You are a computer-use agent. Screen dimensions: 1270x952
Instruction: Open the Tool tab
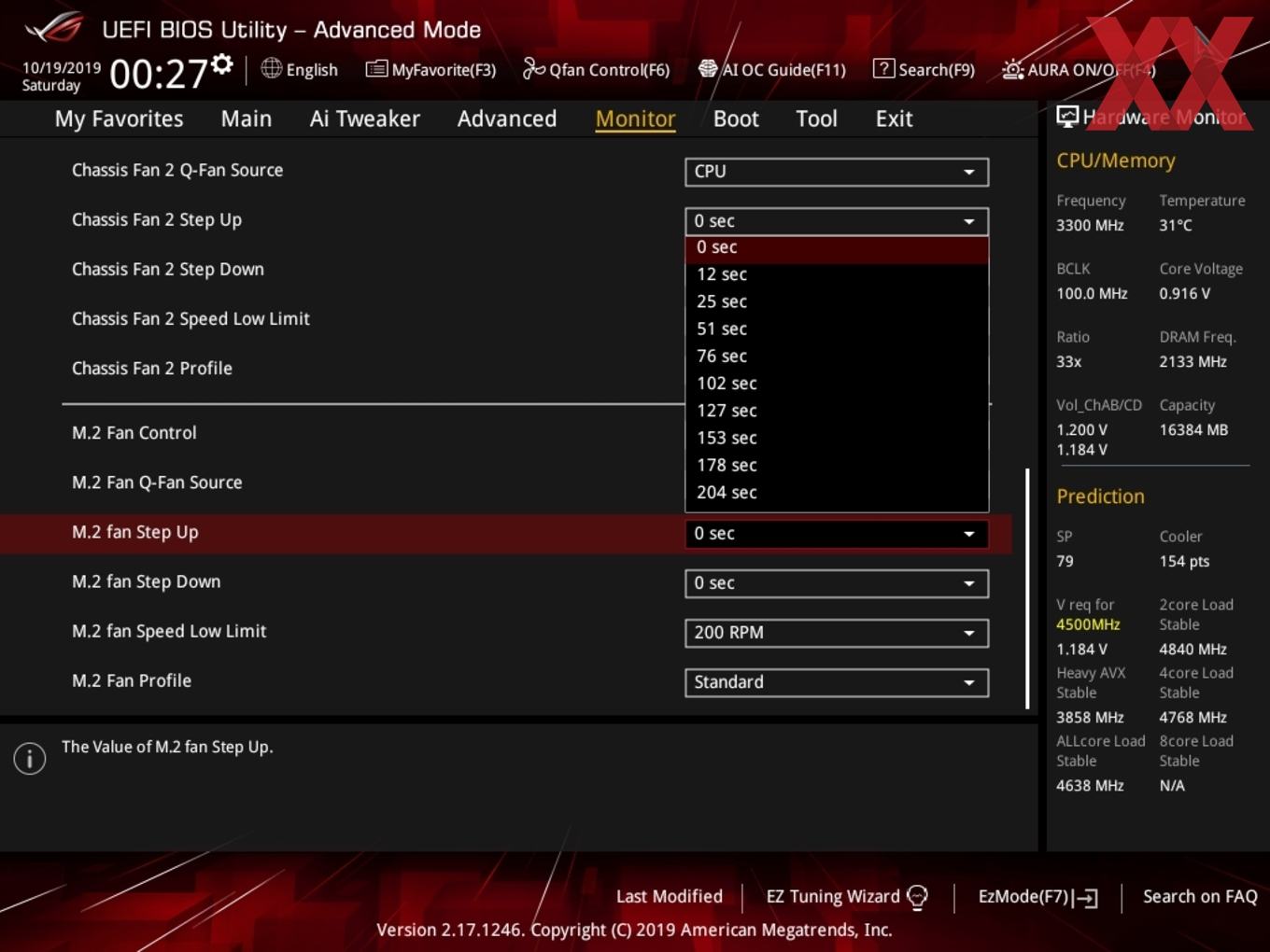[x=816, y=119]
